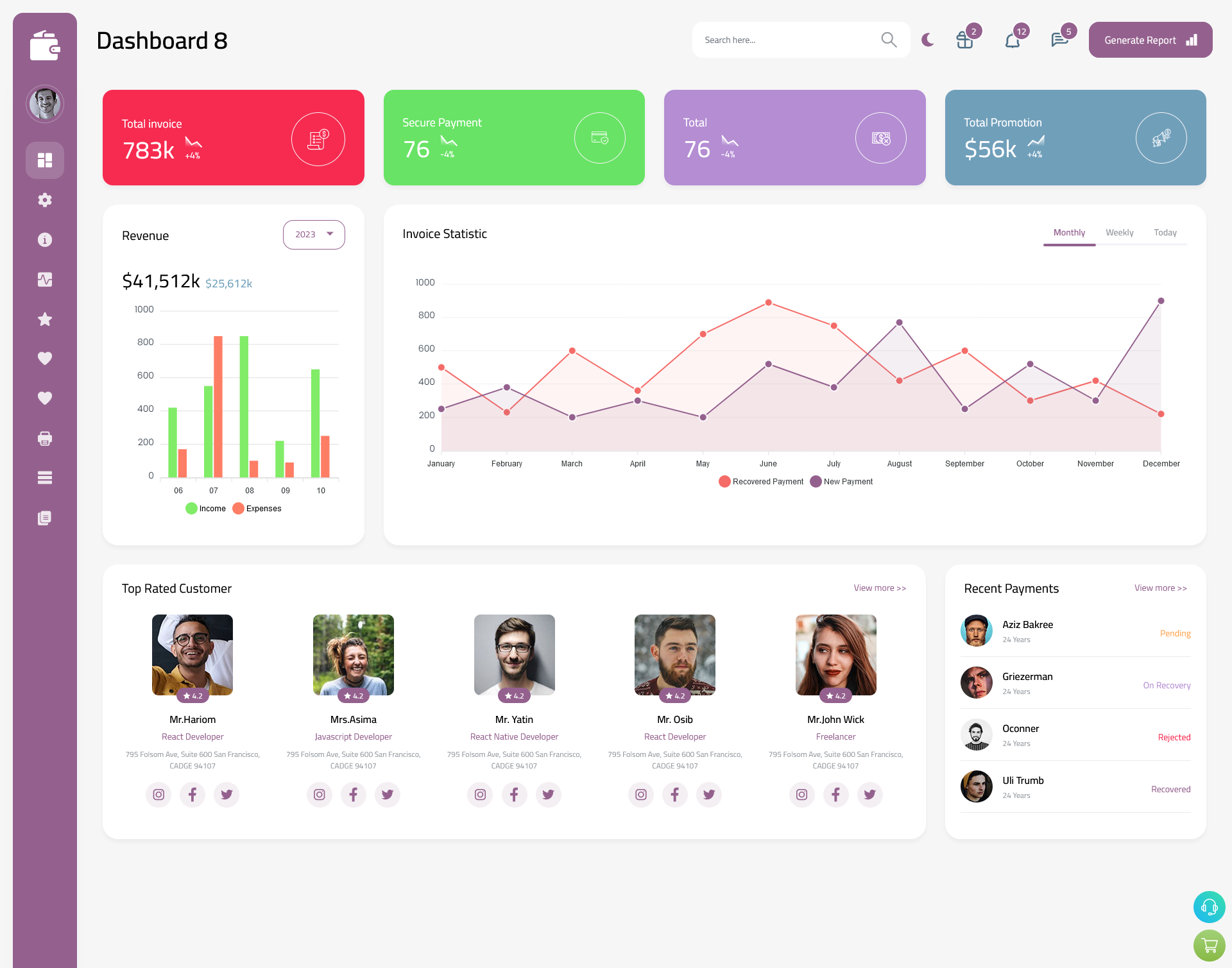Click the document/report icon in sidebar

44,518
